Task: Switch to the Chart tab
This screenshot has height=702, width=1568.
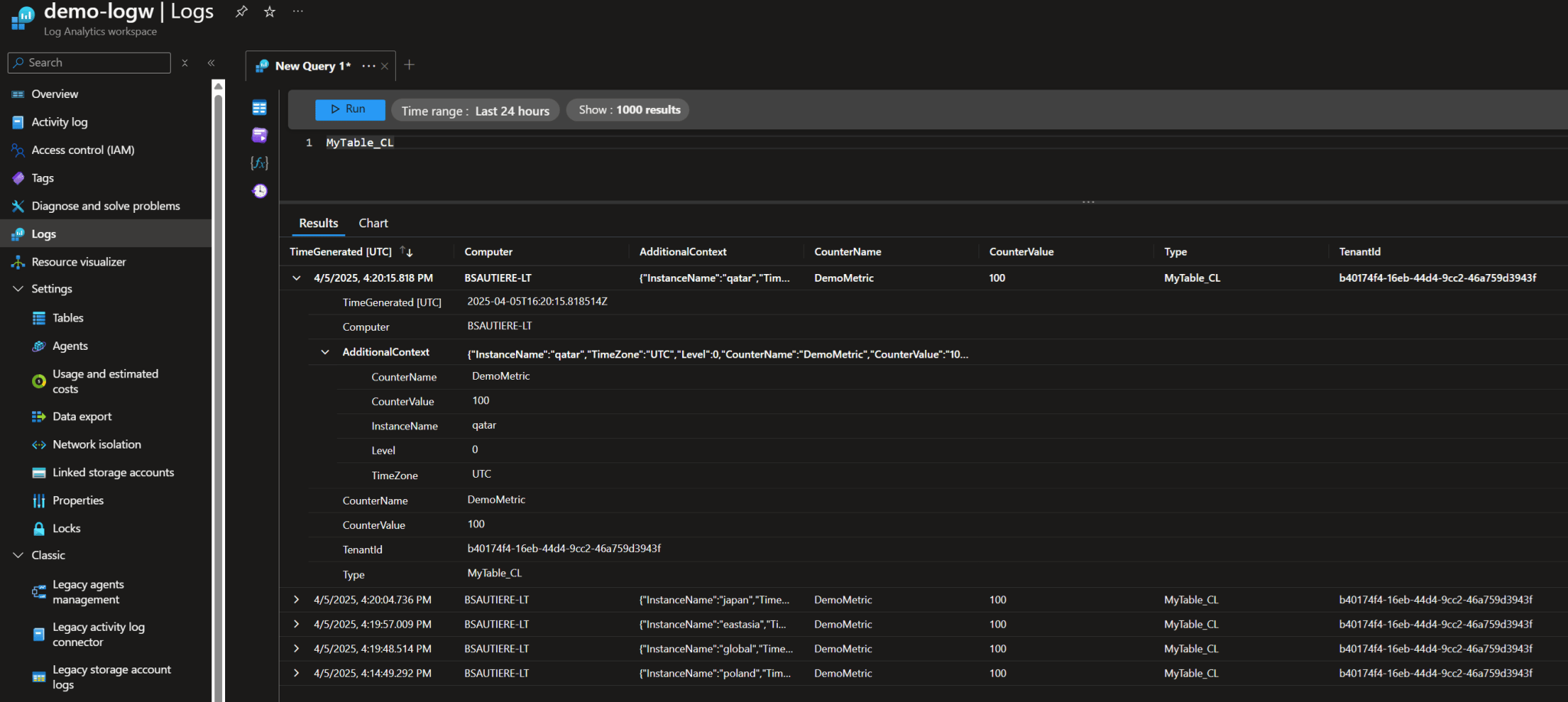Action: (373, 223)
